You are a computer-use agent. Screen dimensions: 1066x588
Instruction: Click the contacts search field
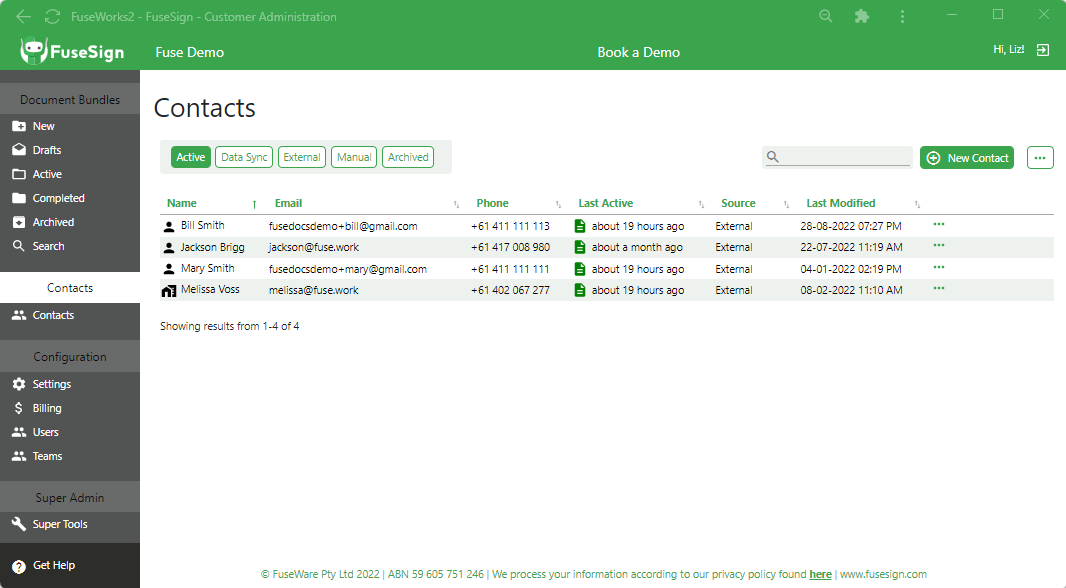tap(837, 157)
